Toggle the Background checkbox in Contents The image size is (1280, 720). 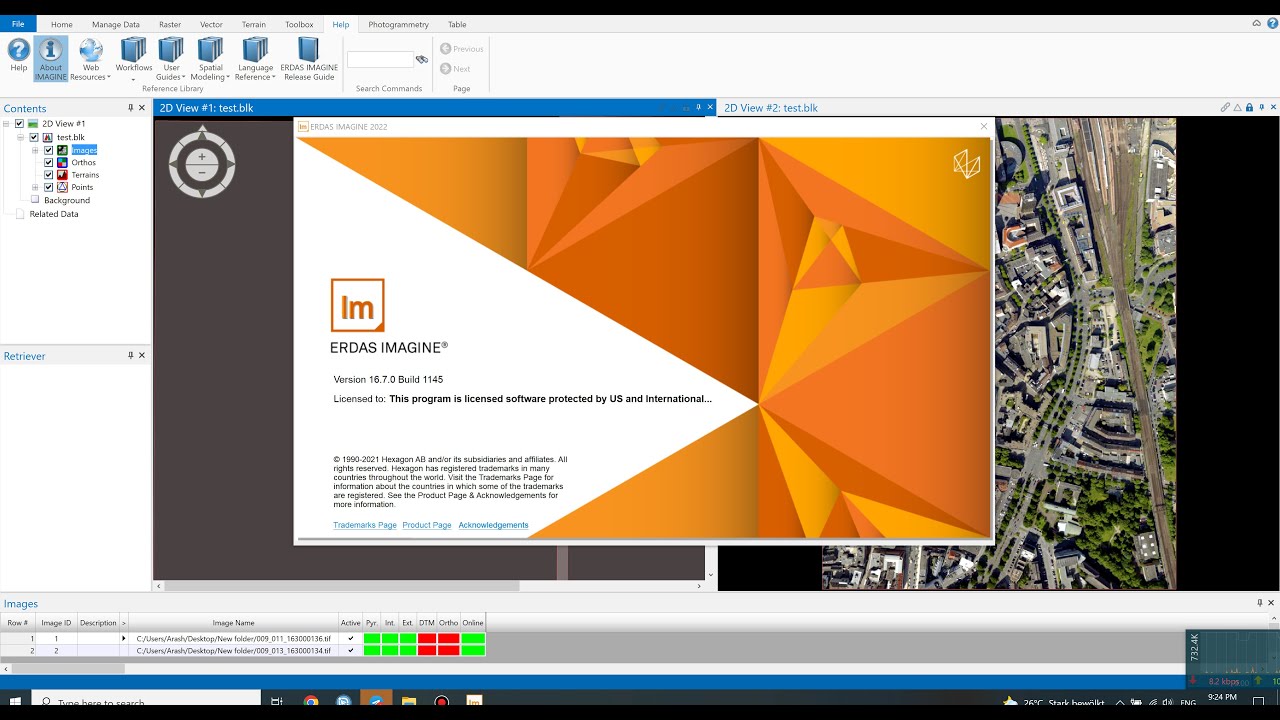(x=35, y=200)
